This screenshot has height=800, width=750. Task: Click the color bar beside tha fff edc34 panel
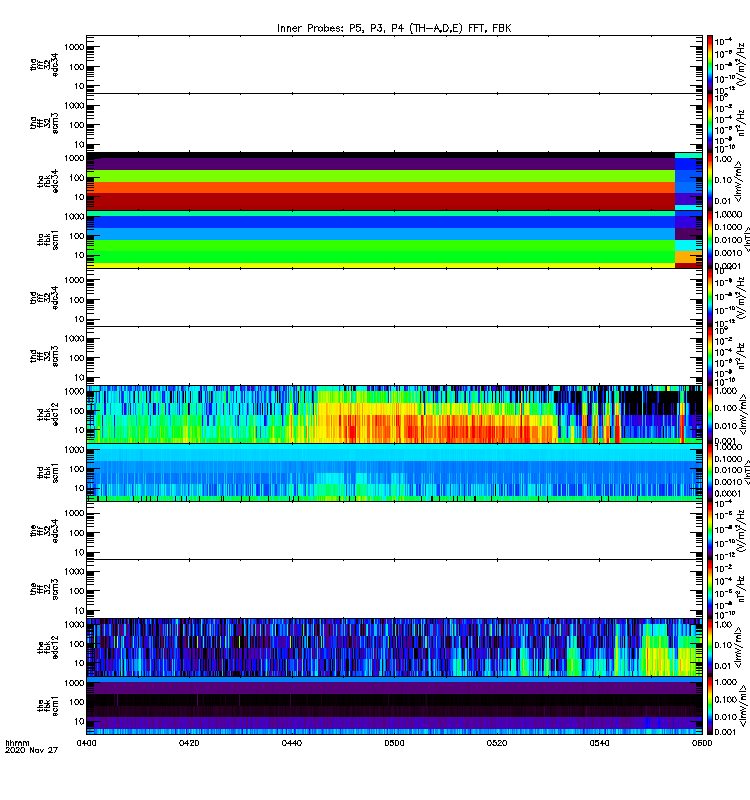click(x=709, y=64)
